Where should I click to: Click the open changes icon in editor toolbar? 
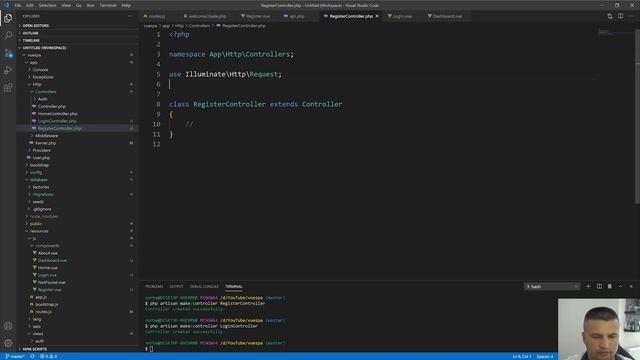point(610,16)
